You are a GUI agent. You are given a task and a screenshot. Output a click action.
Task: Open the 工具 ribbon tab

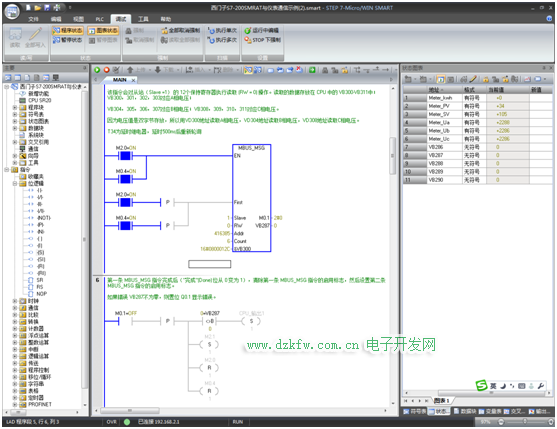[143, 19]
